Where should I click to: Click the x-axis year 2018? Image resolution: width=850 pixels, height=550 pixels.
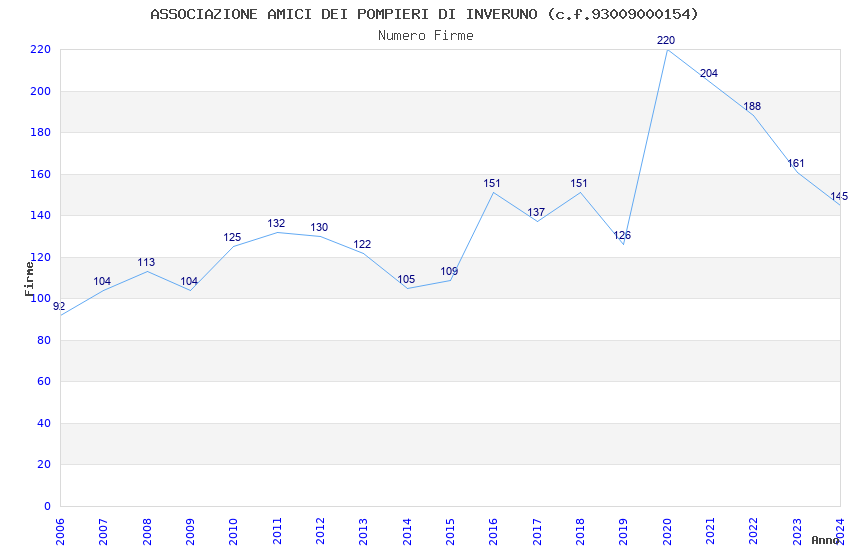581,531
